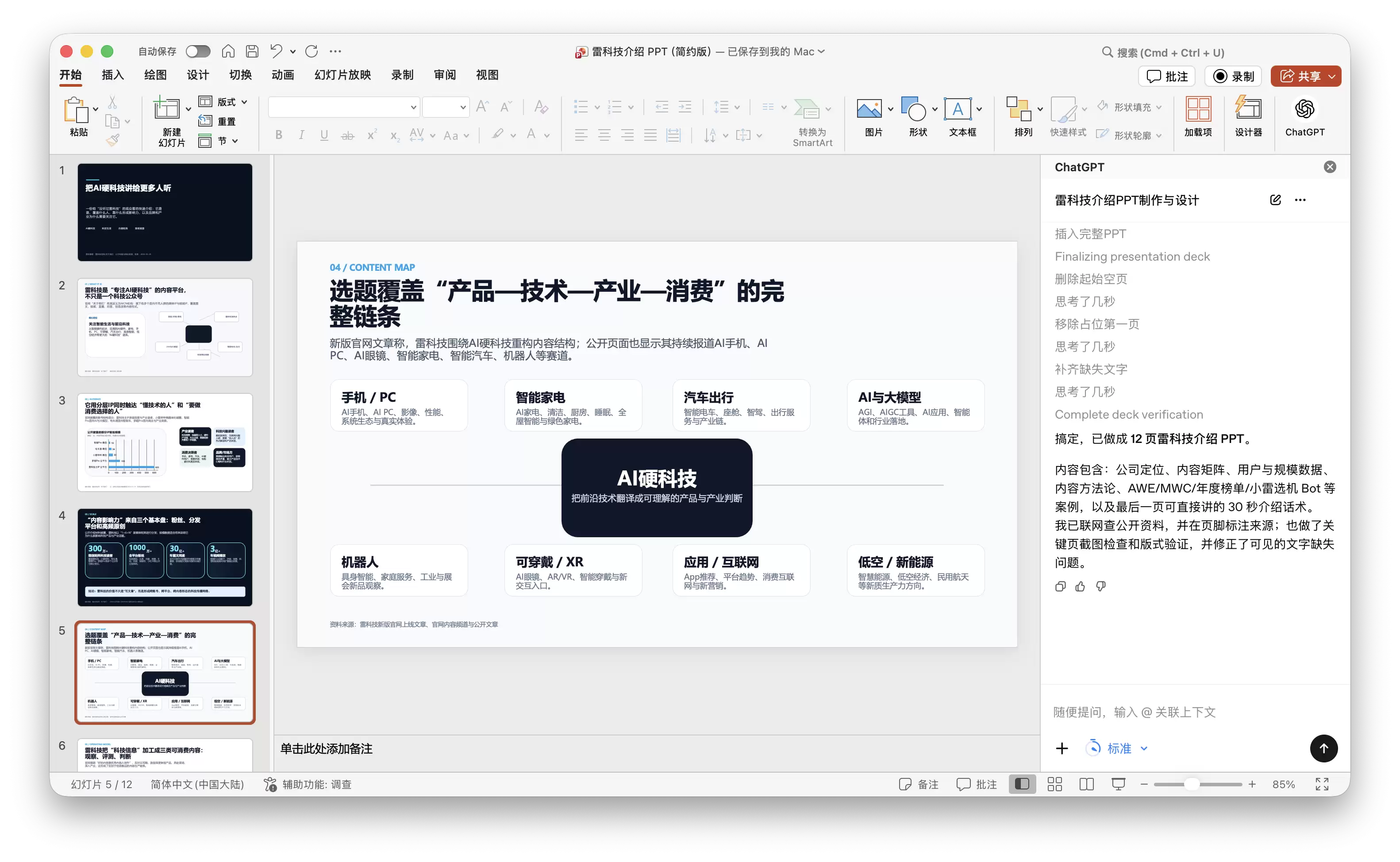The image size is (1400, 862).
Task: Click the 录制 record button at top right
Action: 1233,77
